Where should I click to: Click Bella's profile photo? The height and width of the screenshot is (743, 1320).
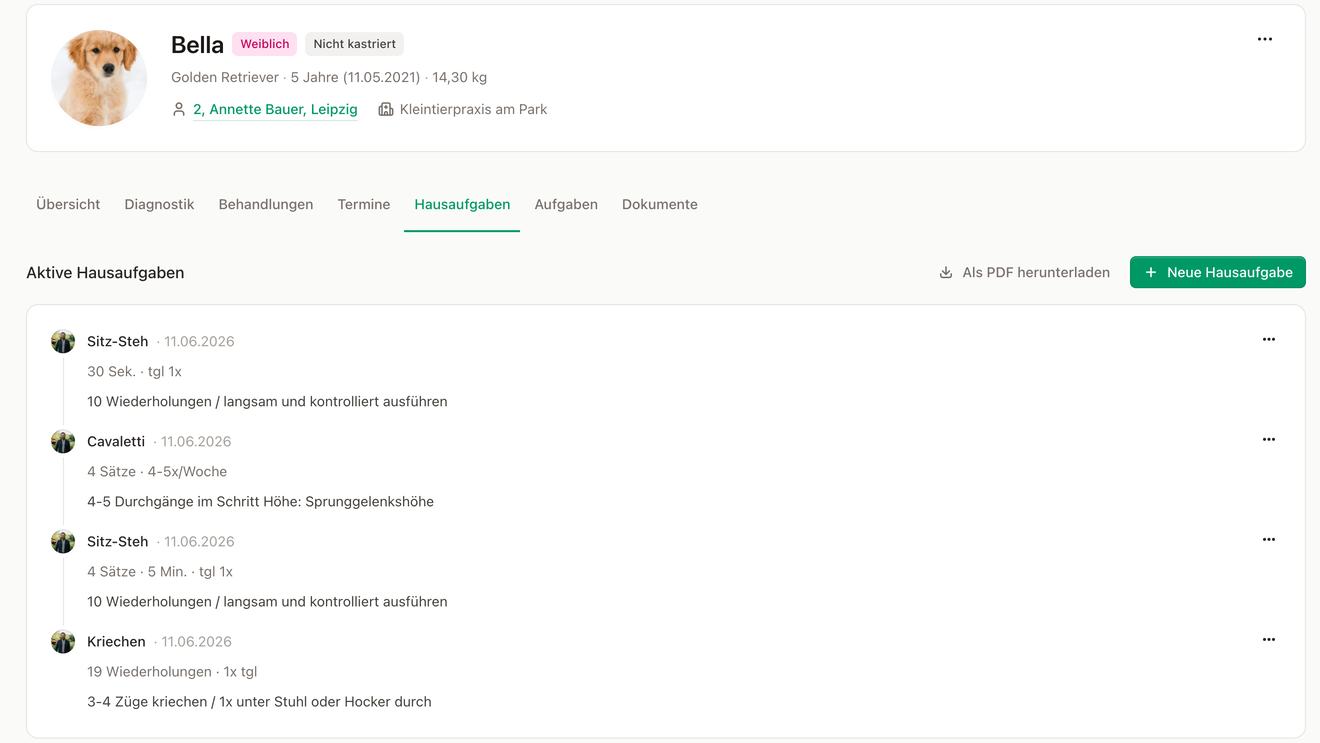99,78
